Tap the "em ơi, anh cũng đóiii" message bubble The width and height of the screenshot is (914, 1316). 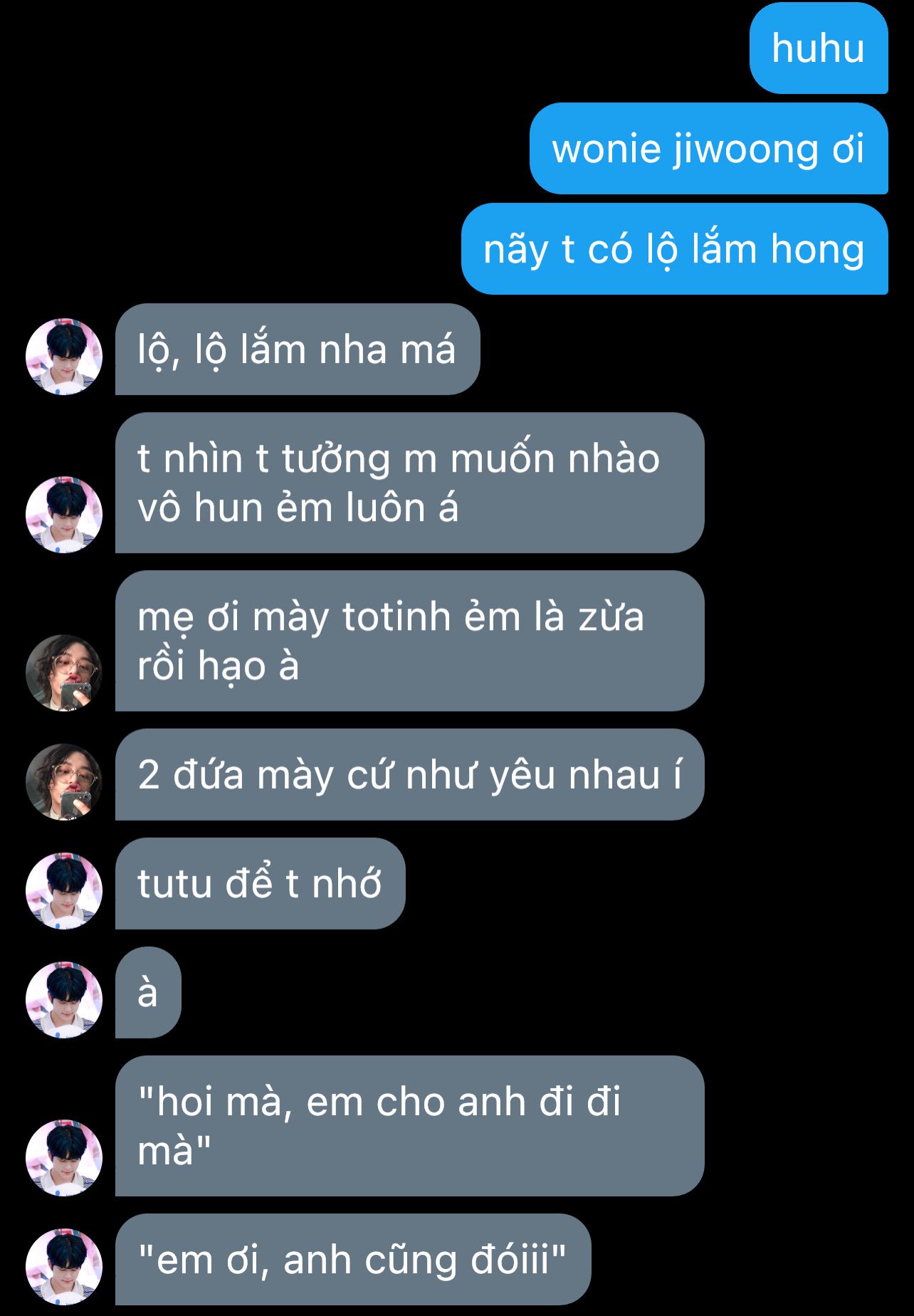353,1259
